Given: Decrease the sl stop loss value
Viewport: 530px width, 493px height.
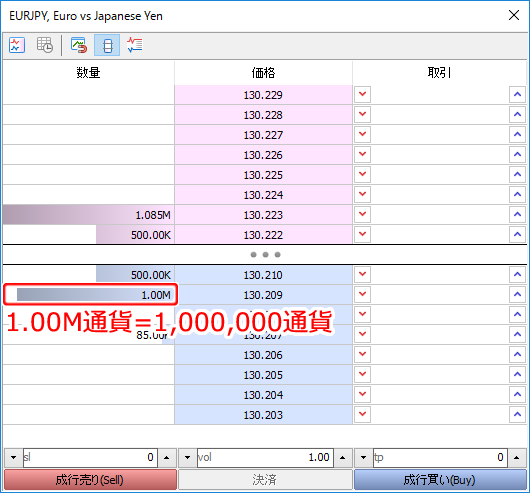Looking at the screenshot, I should point(14,458).
